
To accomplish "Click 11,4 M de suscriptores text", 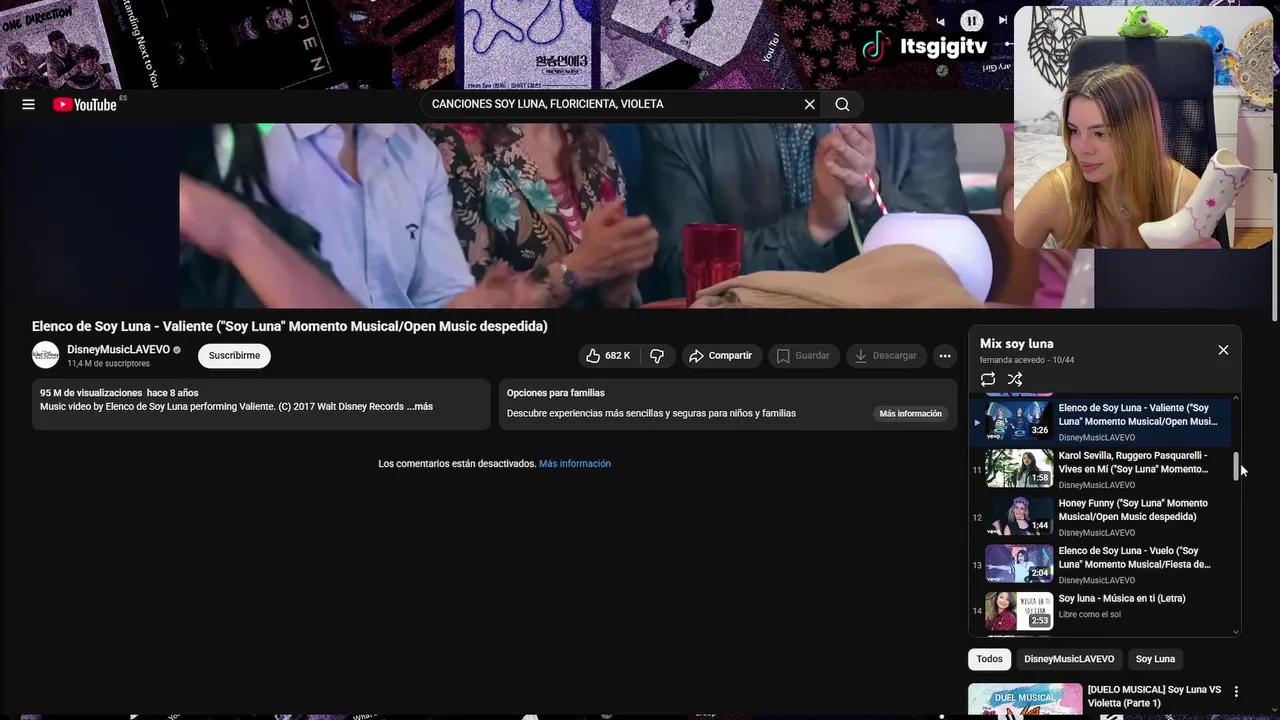I will [108, 364].
